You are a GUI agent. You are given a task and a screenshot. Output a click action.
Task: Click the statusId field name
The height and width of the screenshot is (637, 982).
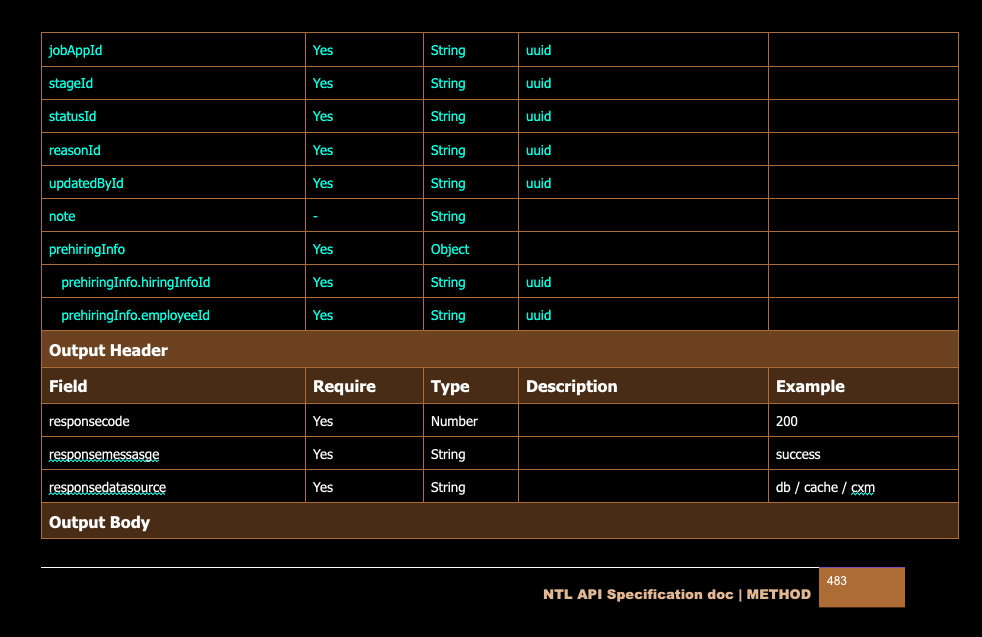73,116
